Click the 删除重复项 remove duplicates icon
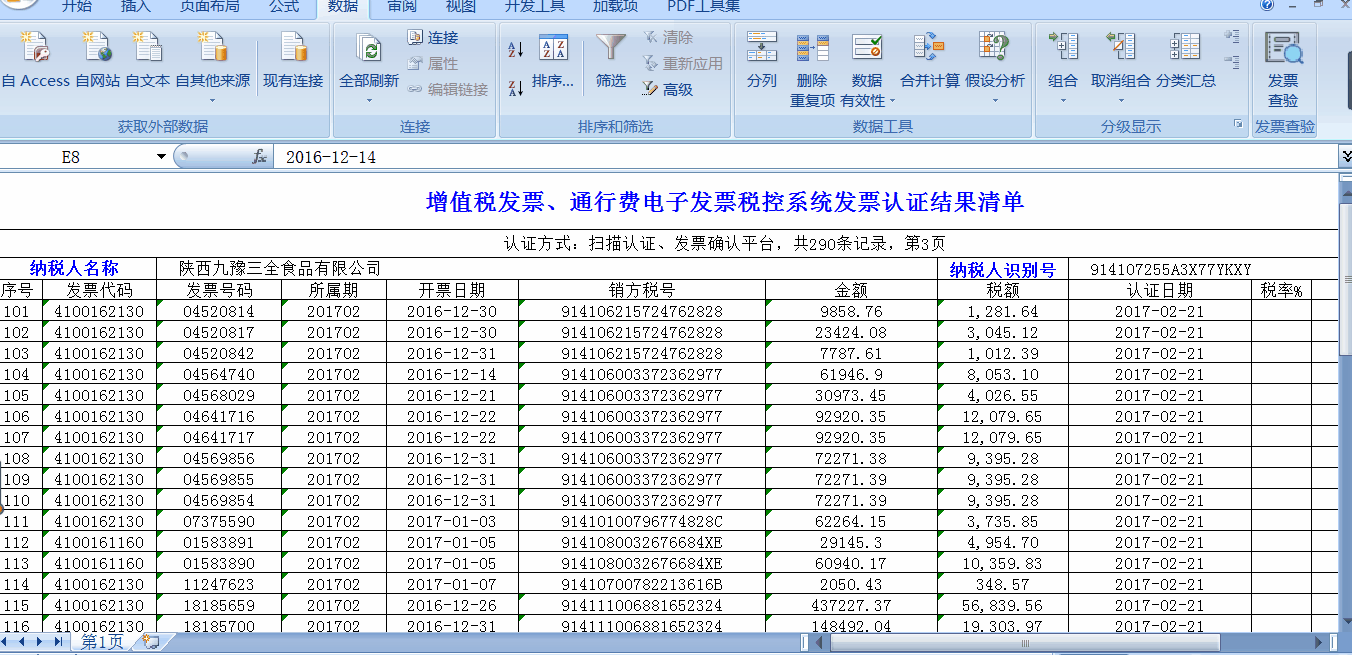Viewport: 1352px width, 655px height. 813,60
